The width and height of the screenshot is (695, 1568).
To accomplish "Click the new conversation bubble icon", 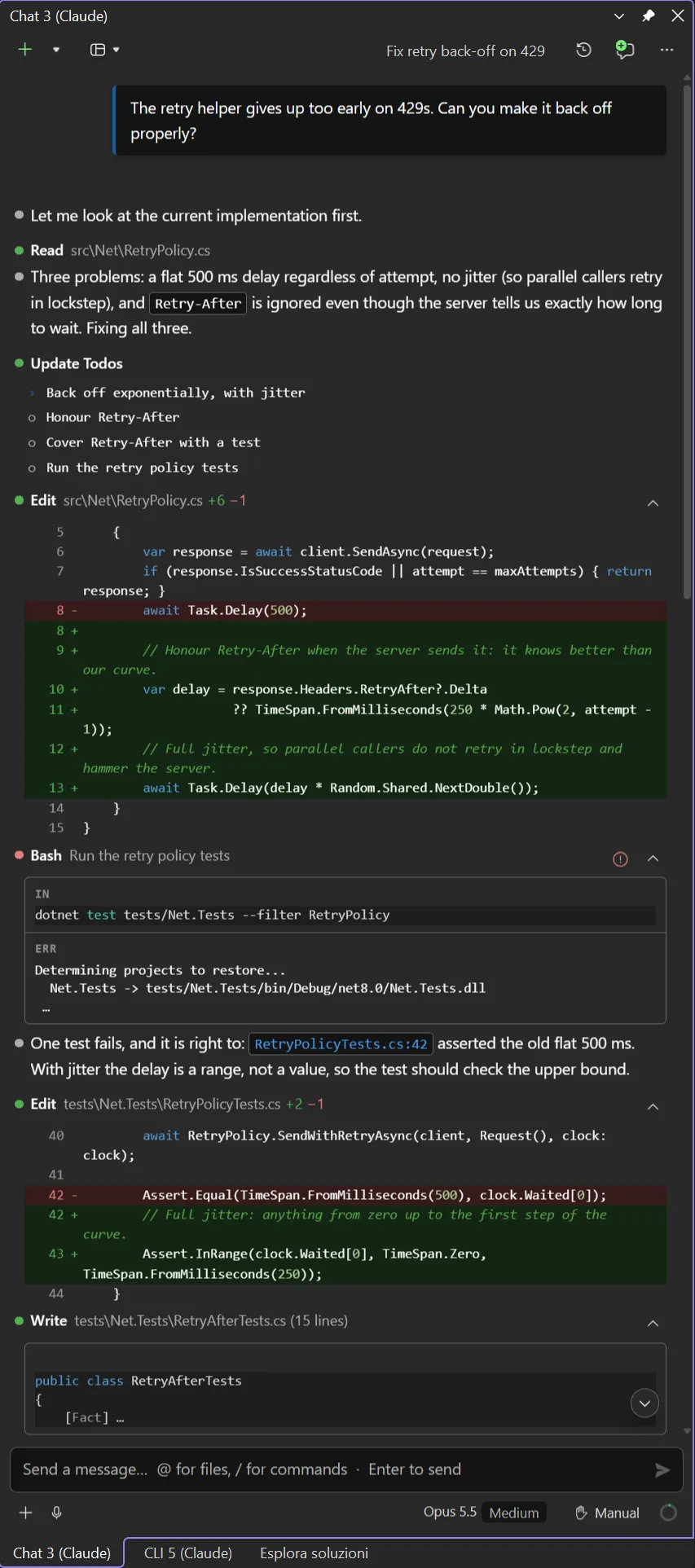I will tap(625, 50).
